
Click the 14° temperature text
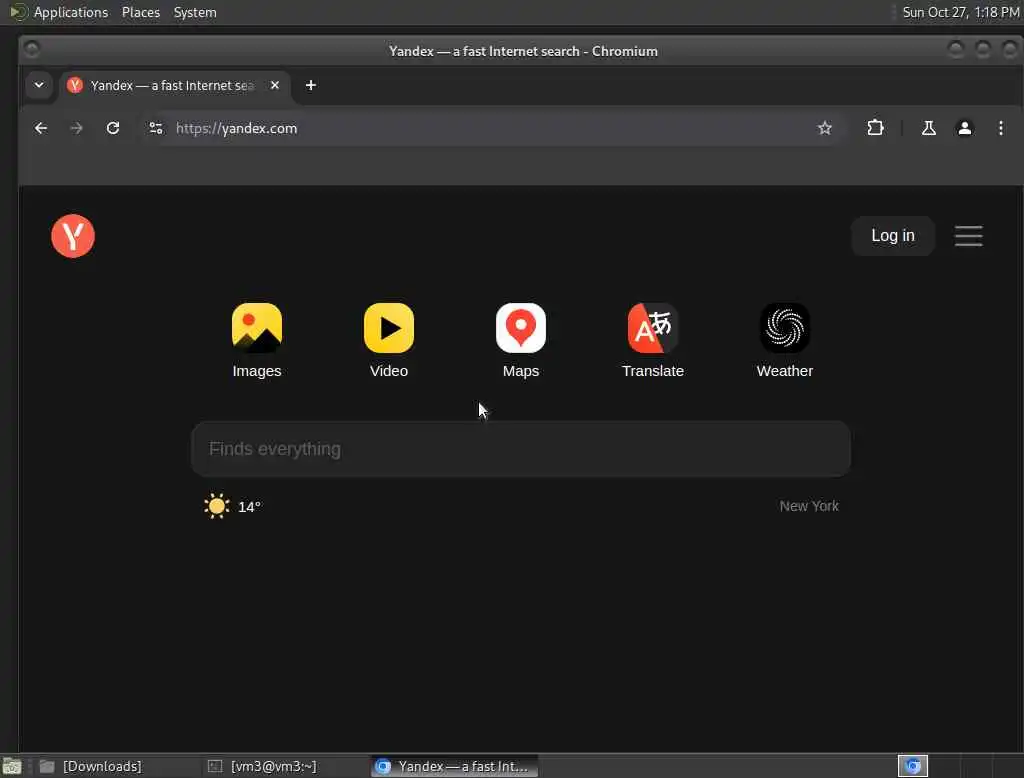click(x=249, y=507)
